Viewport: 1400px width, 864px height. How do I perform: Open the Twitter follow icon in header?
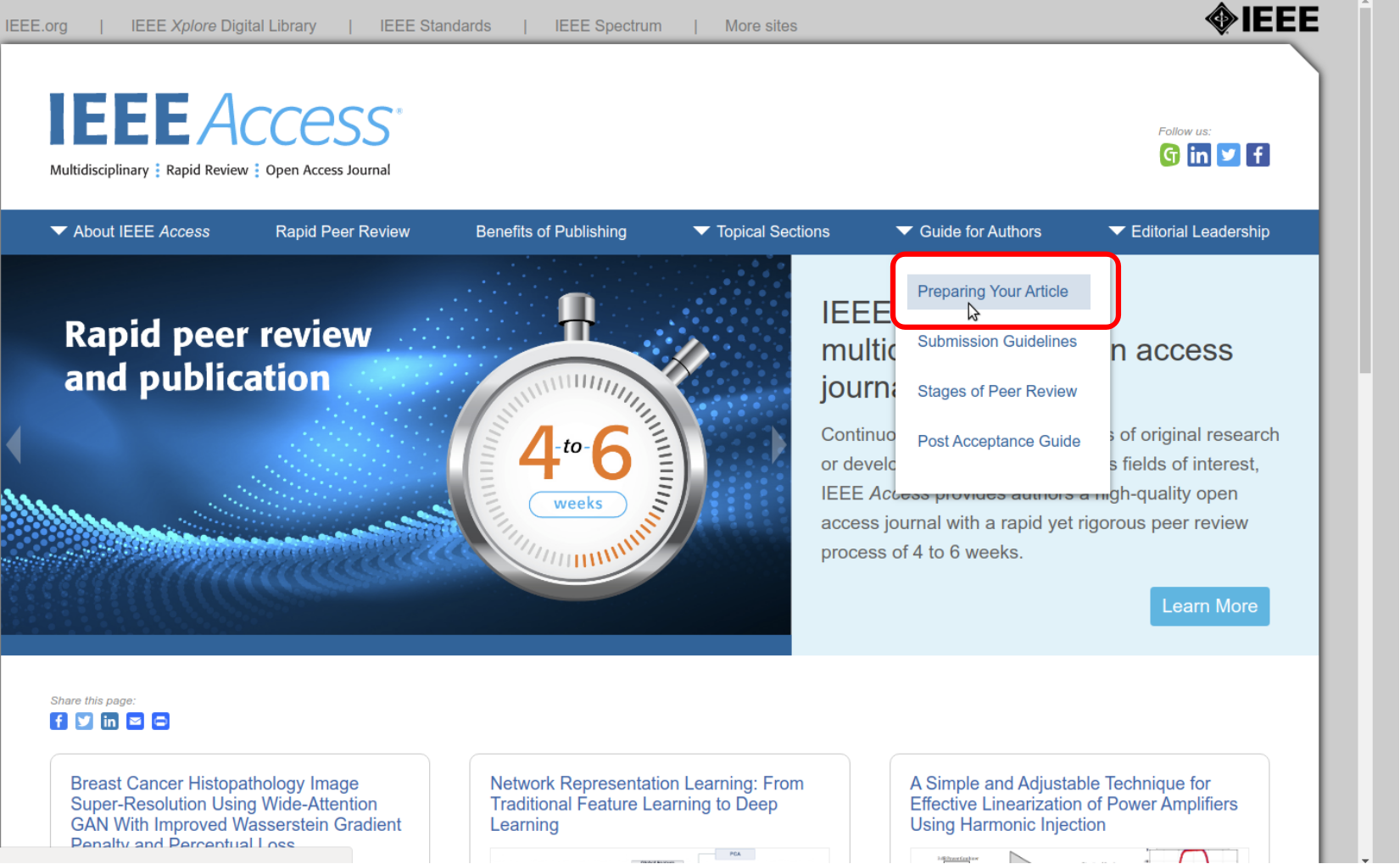[x=1229, y=154]
